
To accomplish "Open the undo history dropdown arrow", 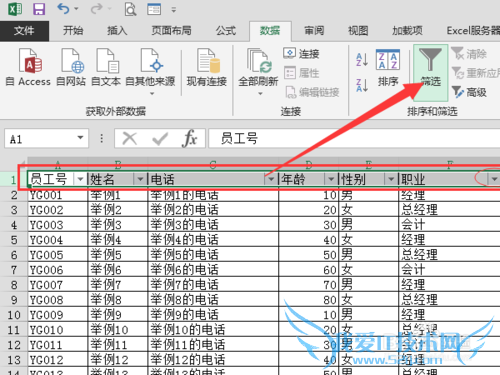I will (76, 9).
